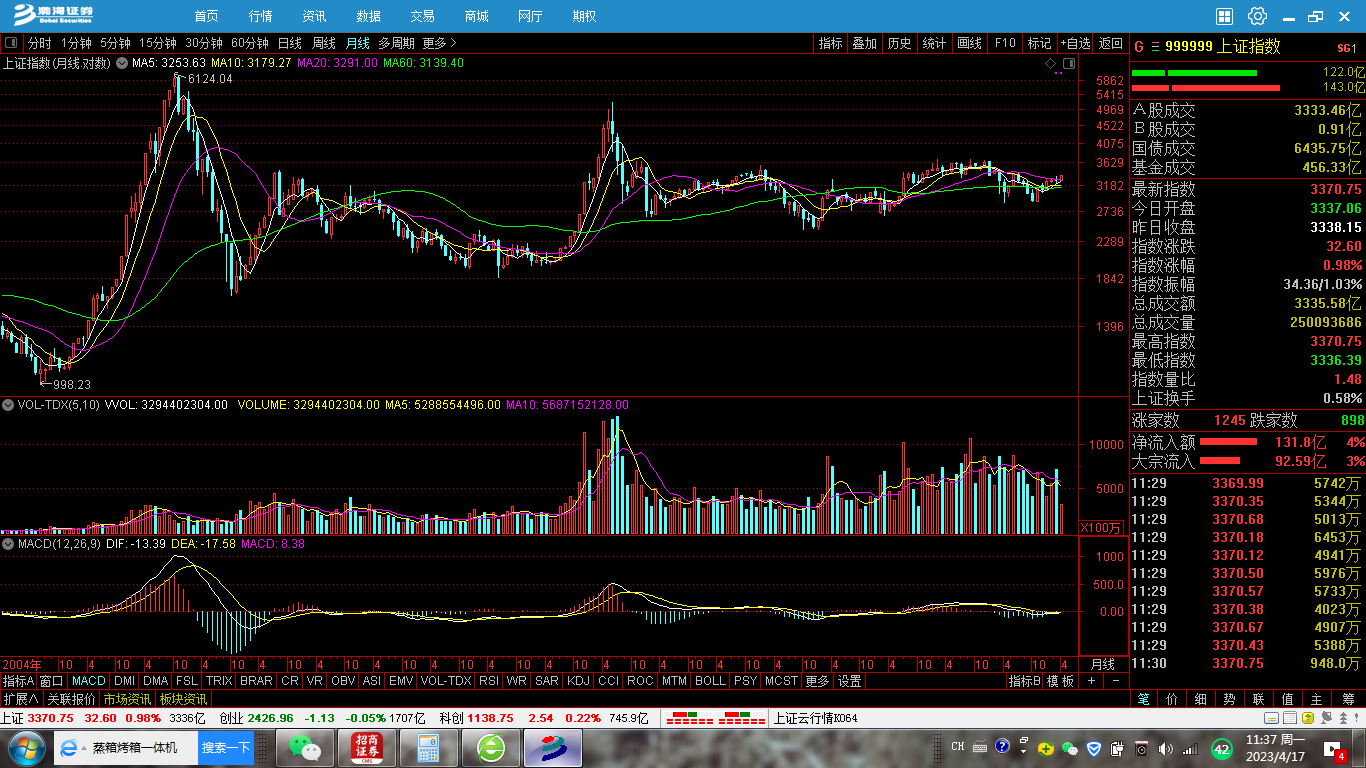Select the DMI indicator tab
The image size is (1366, 768).
(x=125, y=681)
